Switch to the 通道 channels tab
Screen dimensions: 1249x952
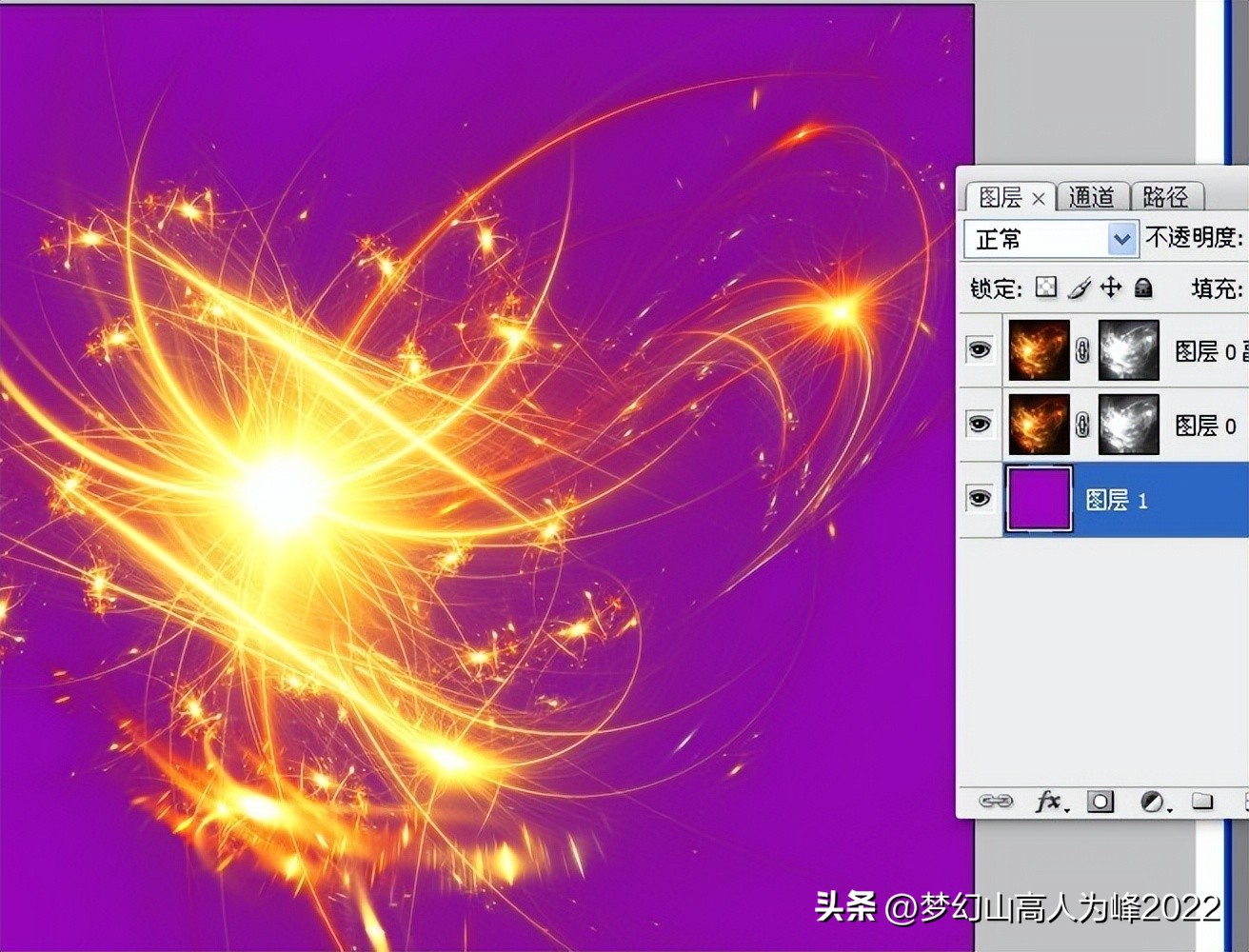pos(1093,197)
